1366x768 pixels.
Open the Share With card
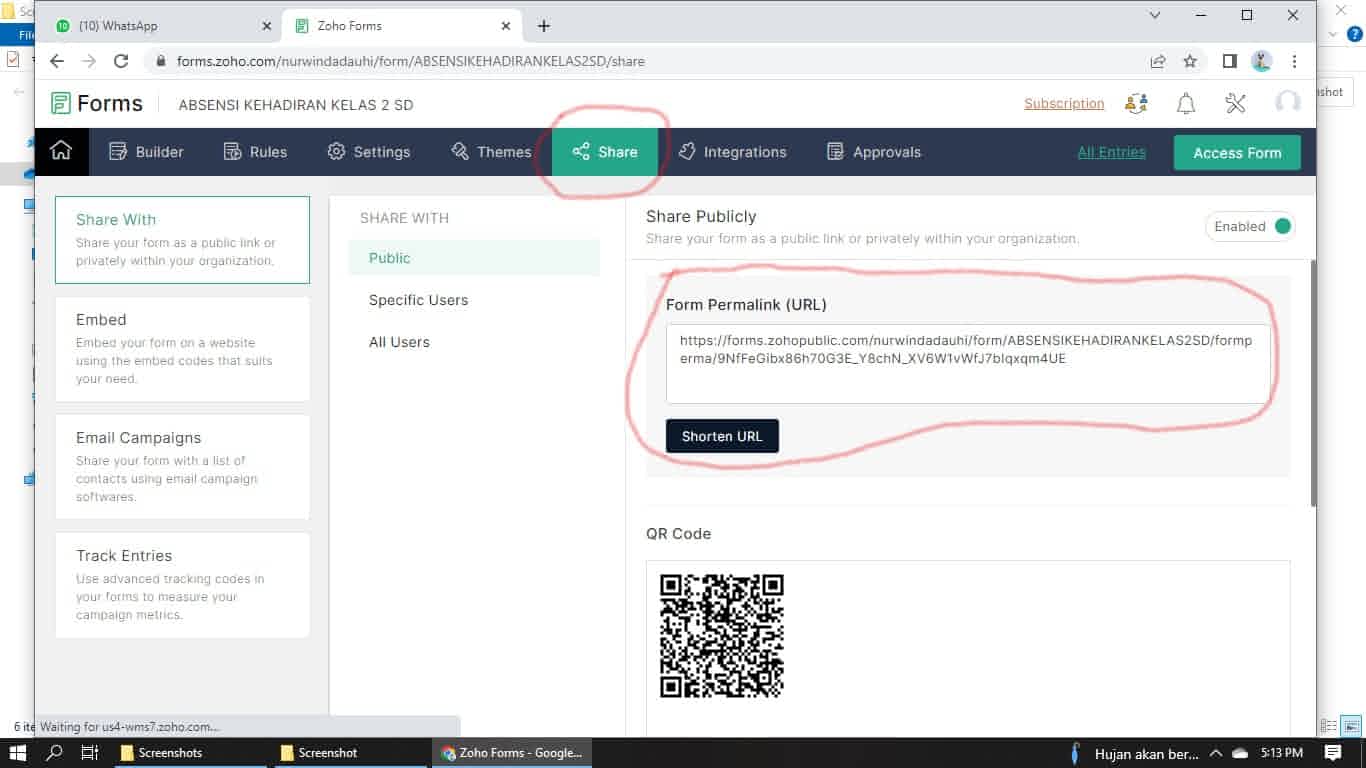(x=182, y=240)
